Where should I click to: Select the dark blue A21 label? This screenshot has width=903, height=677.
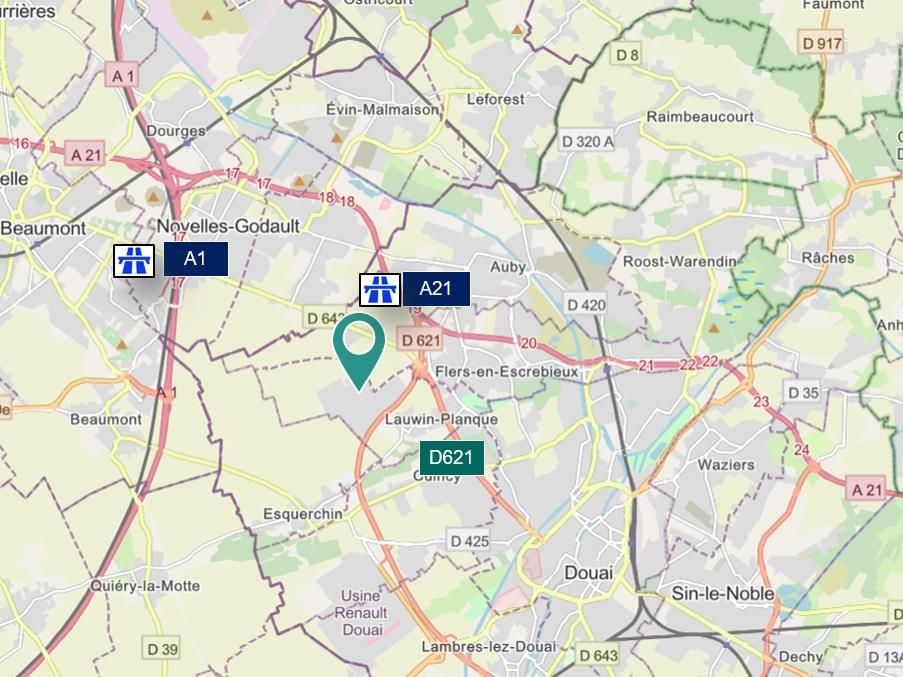pos(436,288)
